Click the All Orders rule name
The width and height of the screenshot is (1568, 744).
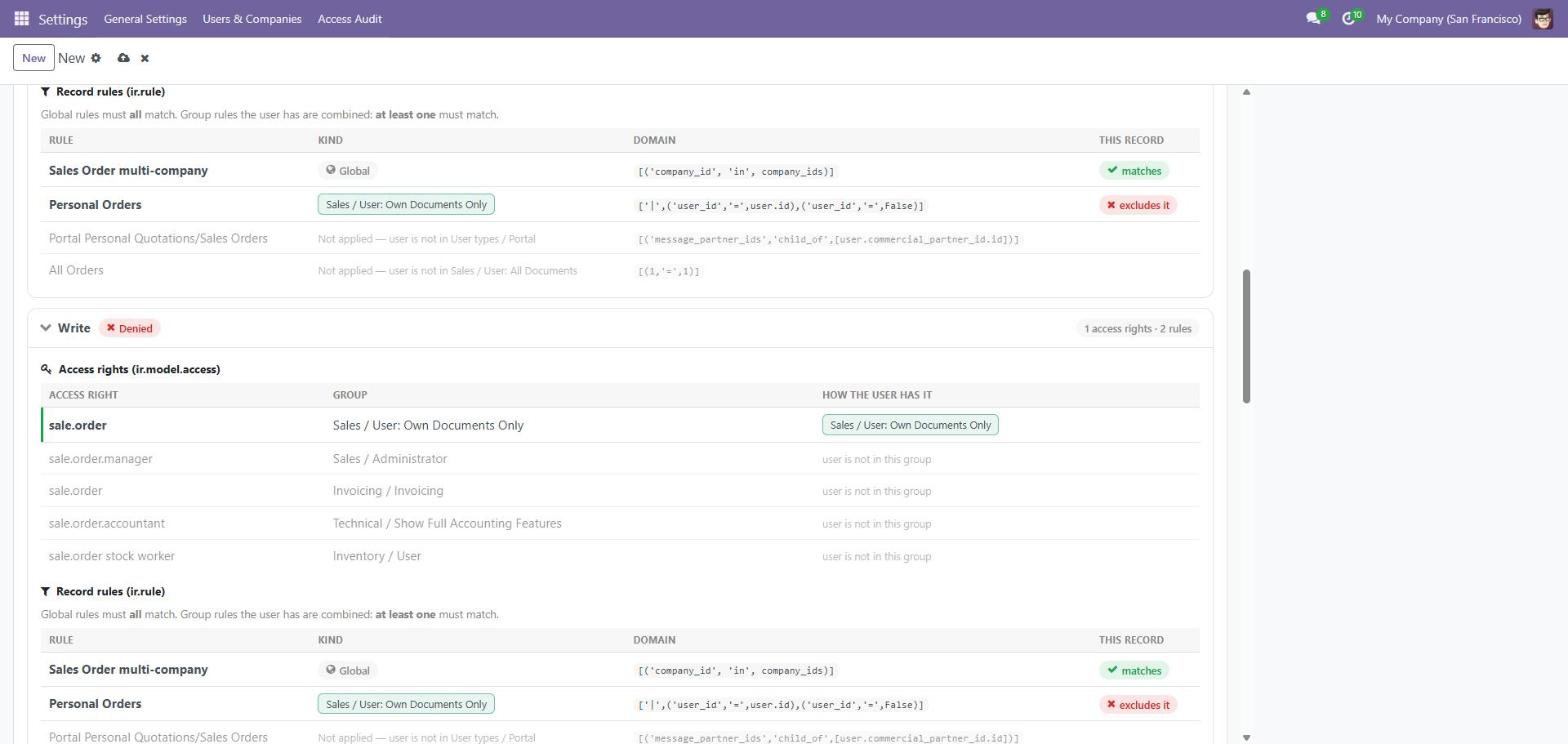point(76,270)
